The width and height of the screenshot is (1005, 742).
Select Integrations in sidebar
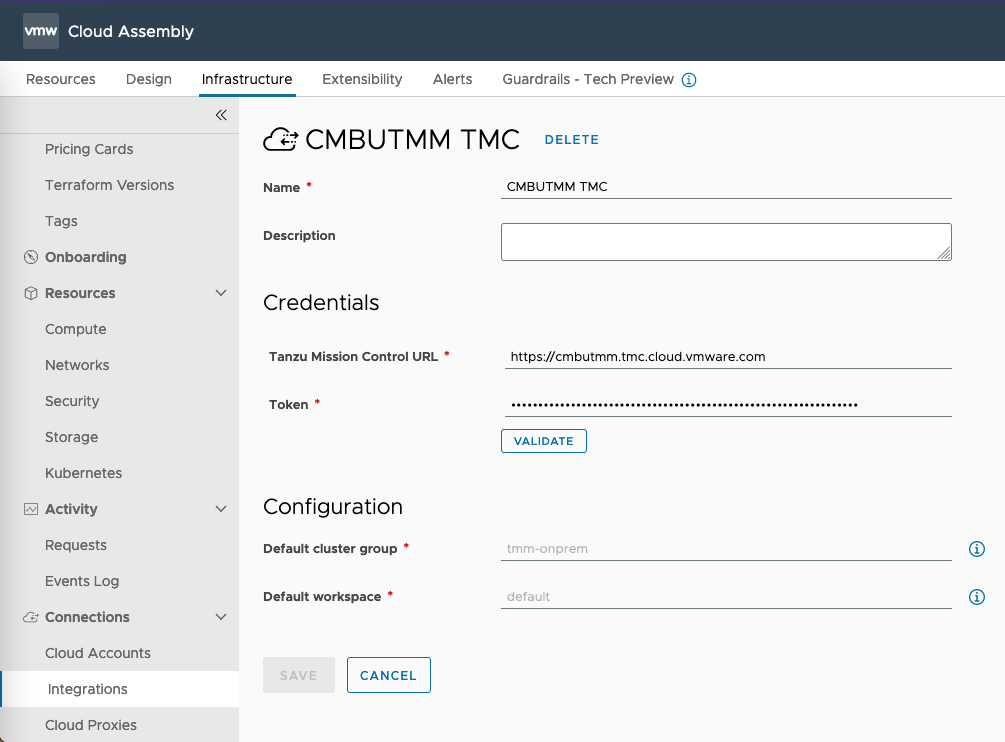120,689
